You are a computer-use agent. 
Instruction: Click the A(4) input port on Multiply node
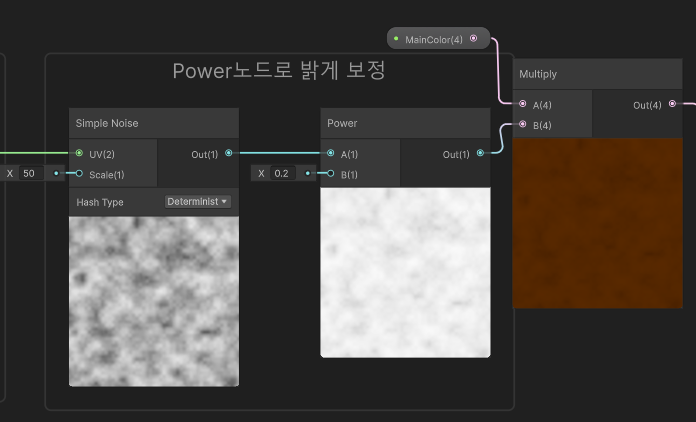522,104
